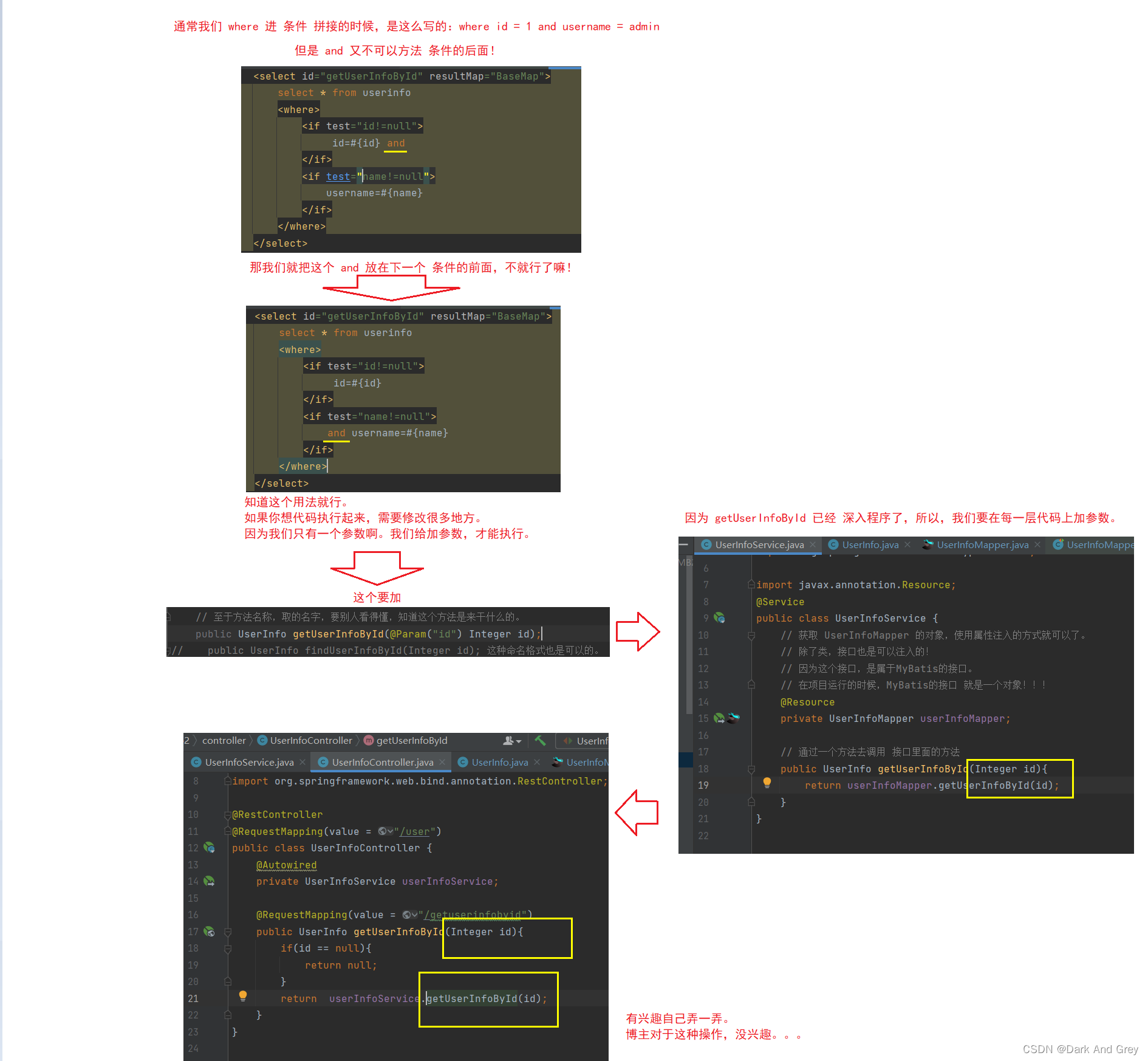Click line number 21 in the controller editor gutter
Screen dimensions: 1148x1061
(193, 998)
